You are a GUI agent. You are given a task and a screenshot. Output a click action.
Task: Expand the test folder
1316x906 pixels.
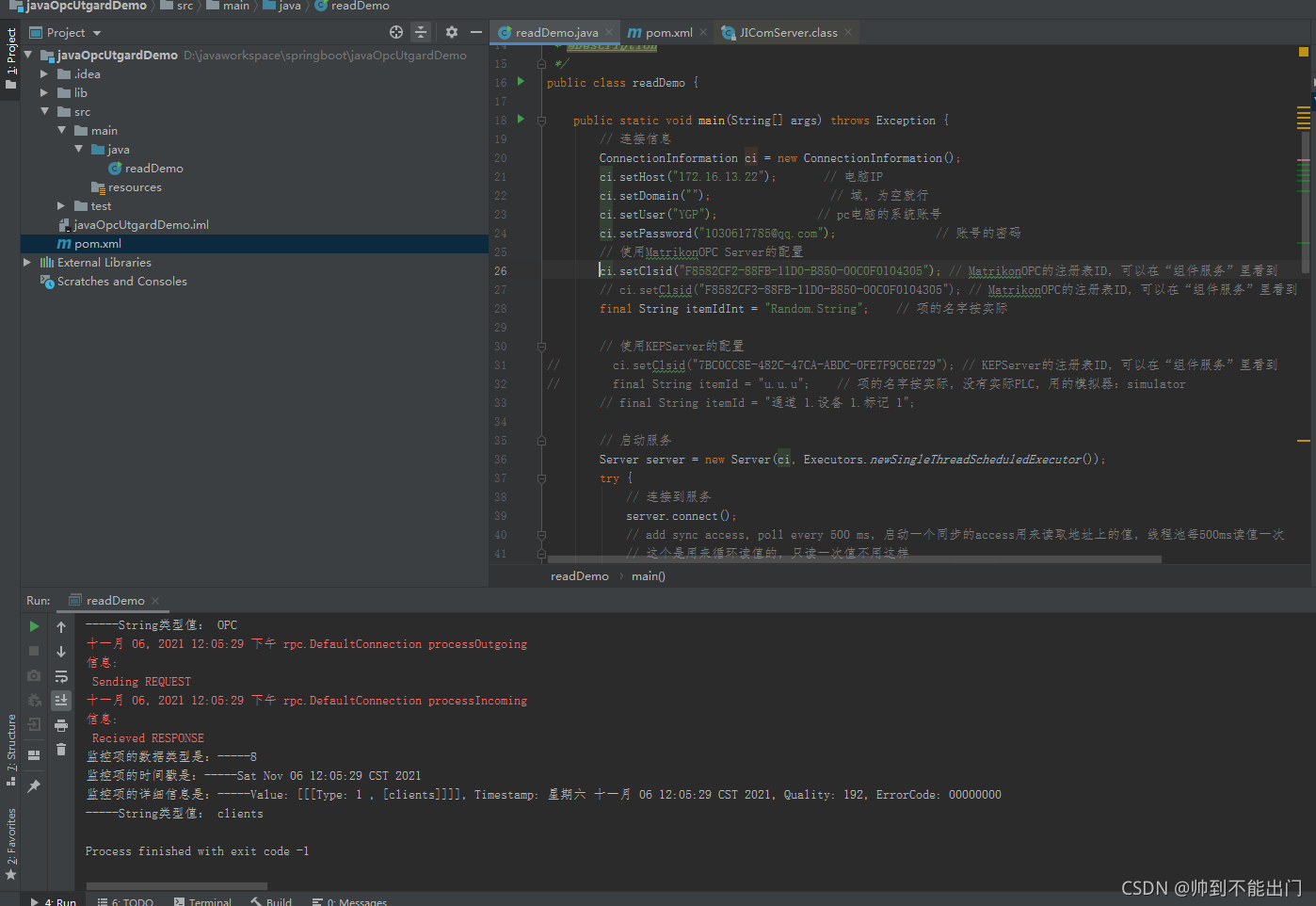point(61,205)
